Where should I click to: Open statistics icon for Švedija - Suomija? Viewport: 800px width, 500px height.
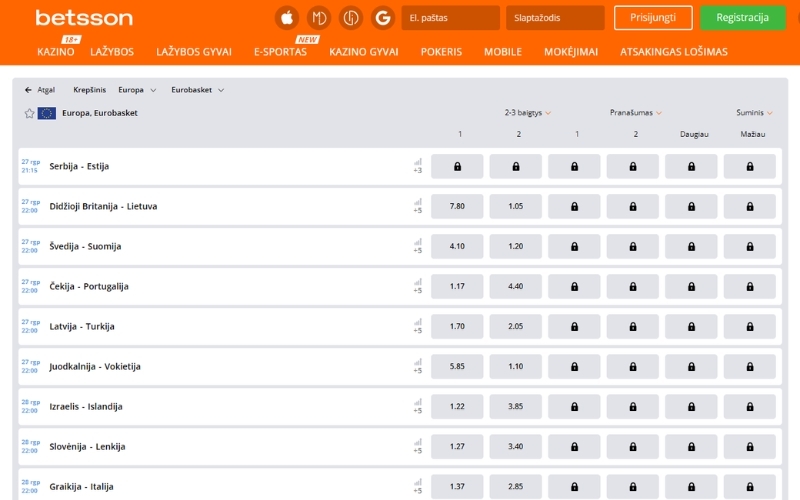(x=418, y=242)
